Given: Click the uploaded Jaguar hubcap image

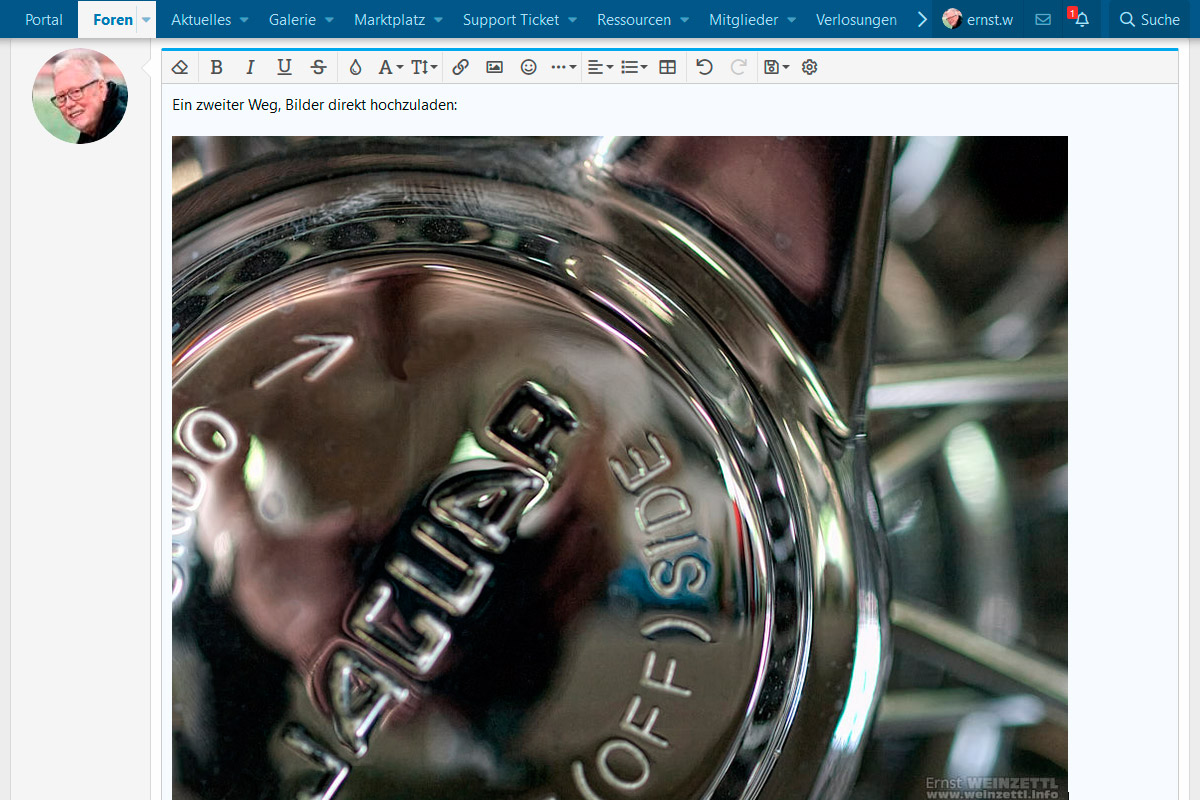Looking at the screenshot, I should click(x=620, y=468).
